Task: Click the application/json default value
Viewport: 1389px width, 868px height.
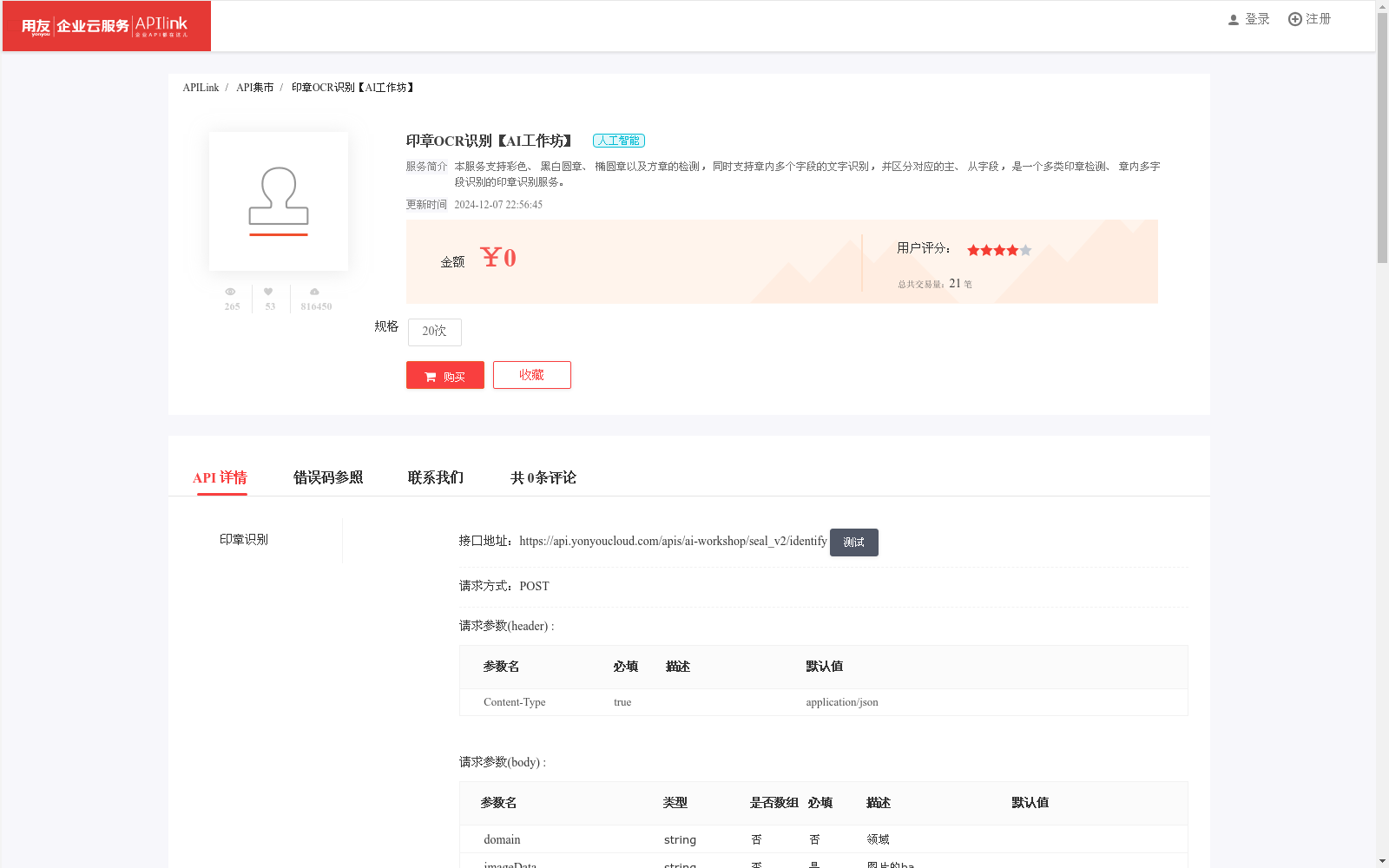Action: click(842, 702)
